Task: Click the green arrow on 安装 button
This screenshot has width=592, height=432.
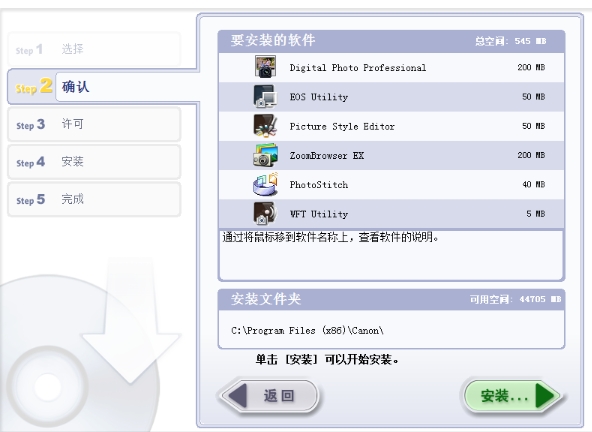Action: (545, 396)
